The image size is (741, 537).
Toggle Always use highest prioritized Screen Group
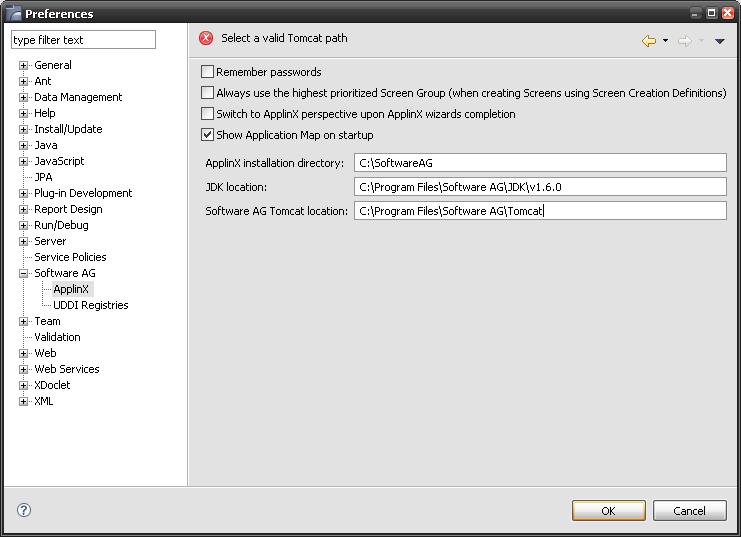pos(207,93)
